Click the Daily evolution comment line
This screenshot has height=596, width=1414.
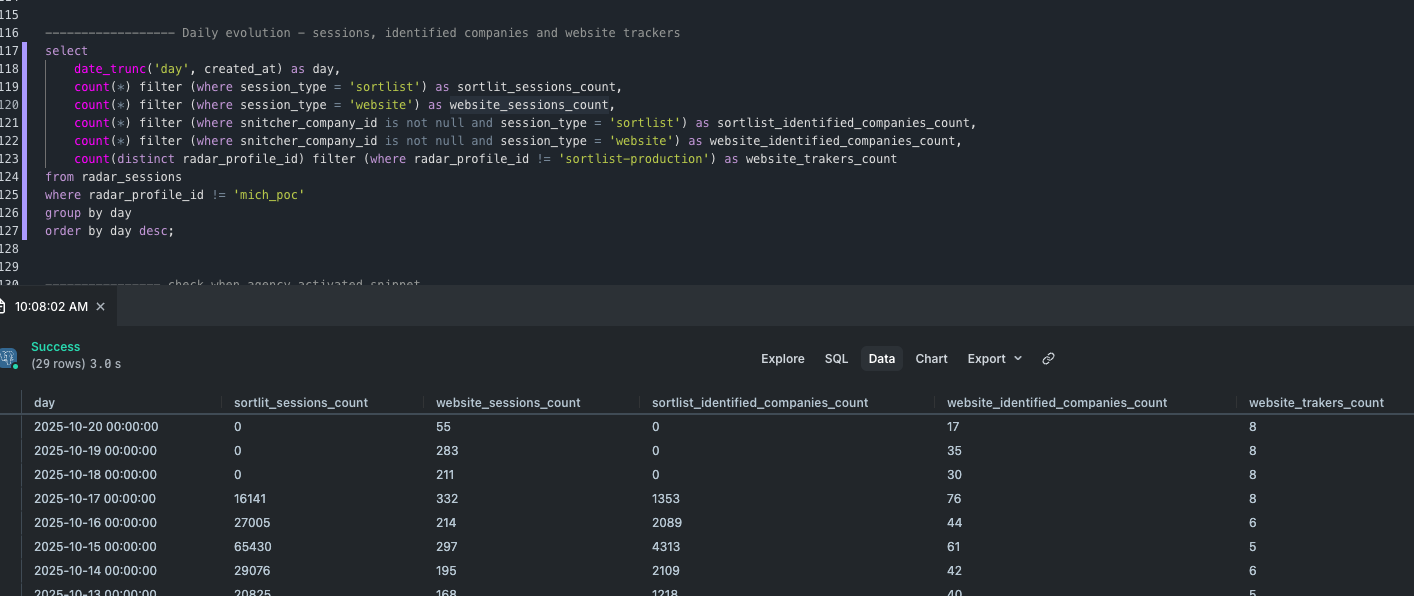click(362, 33)
